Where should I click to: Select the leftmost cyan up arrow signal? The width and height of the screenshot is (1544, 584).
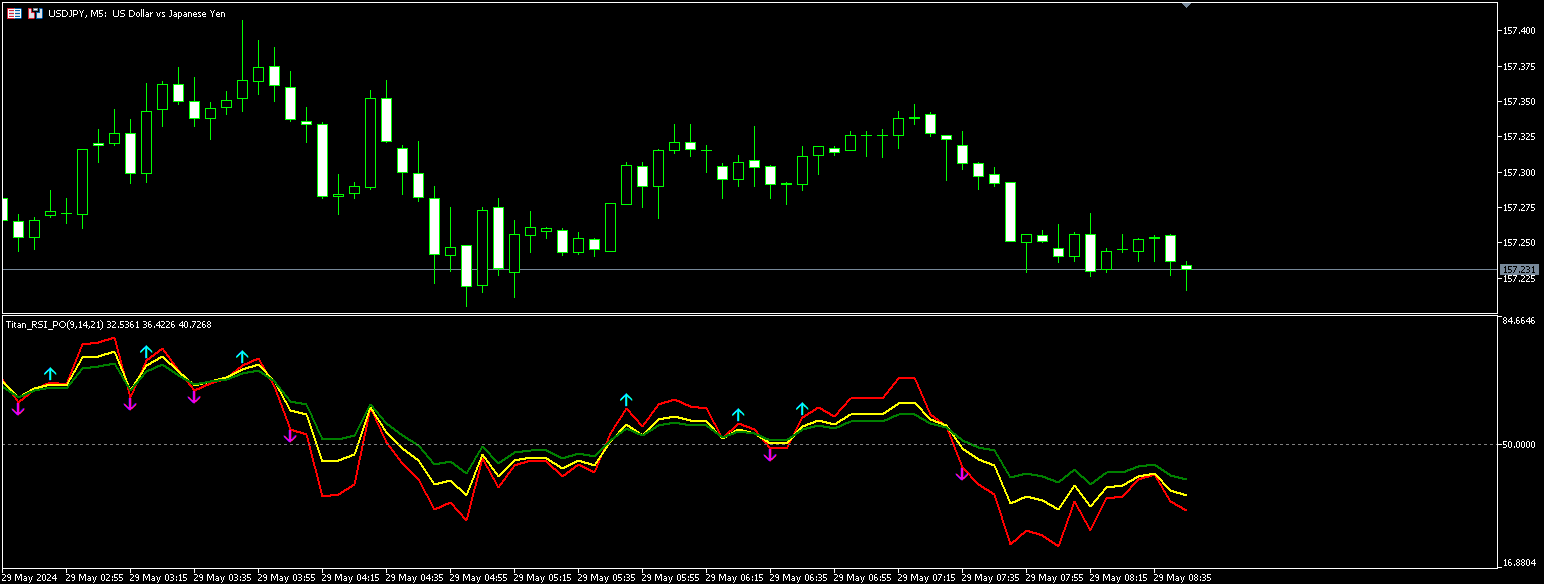[x=50, y=374]
